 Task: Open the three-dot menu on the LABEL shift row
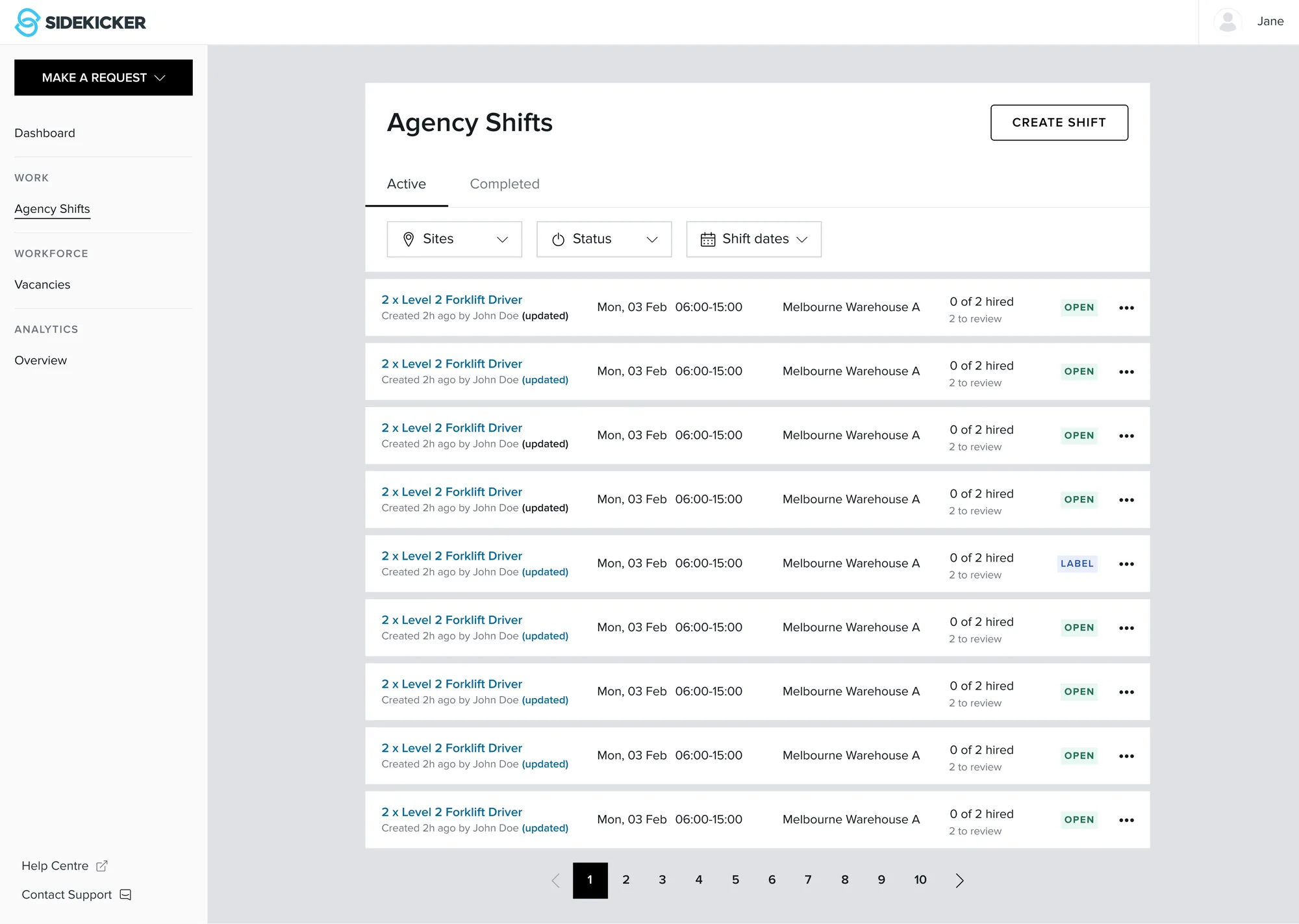pyautogui.click(x=1127, y=564)
